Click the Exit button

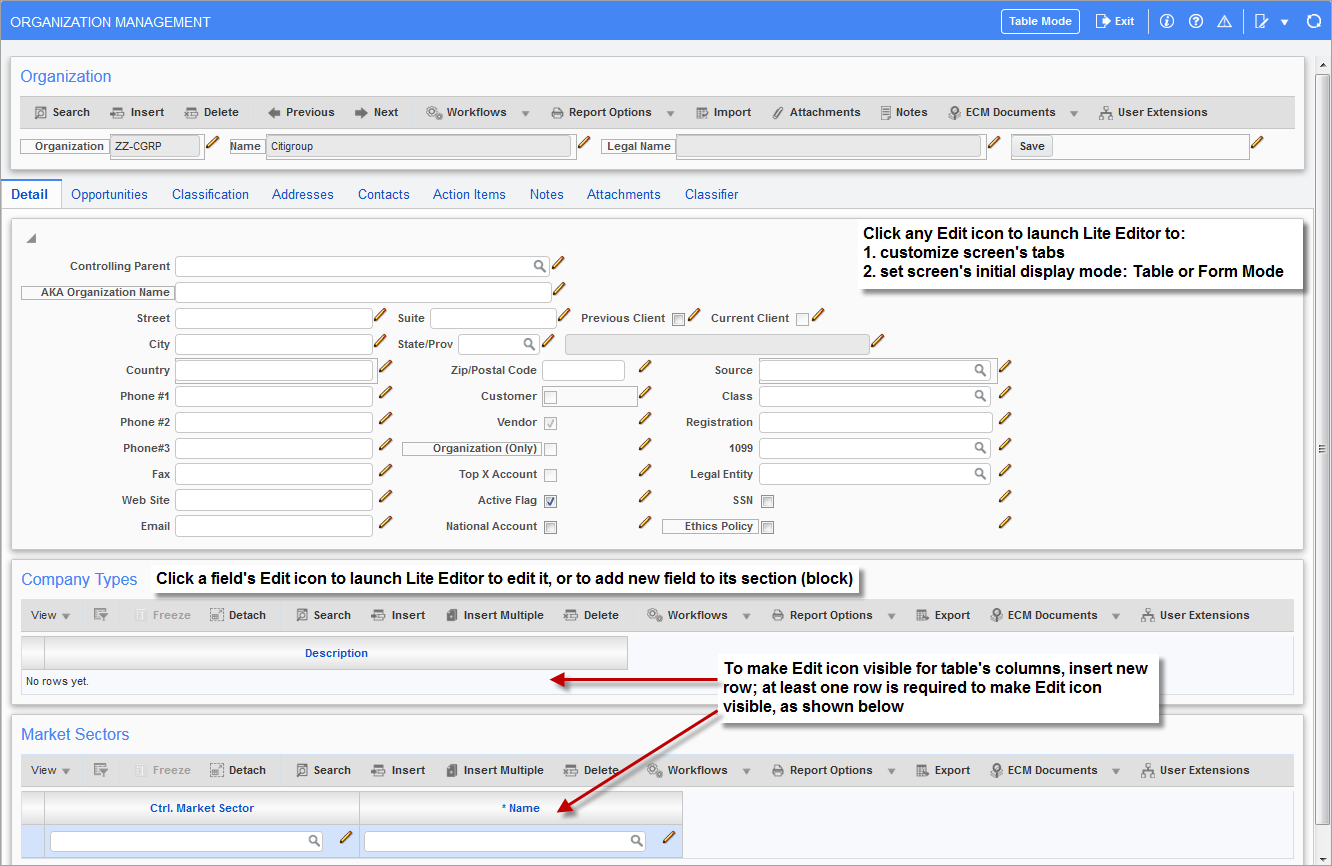click(1115, 21)
